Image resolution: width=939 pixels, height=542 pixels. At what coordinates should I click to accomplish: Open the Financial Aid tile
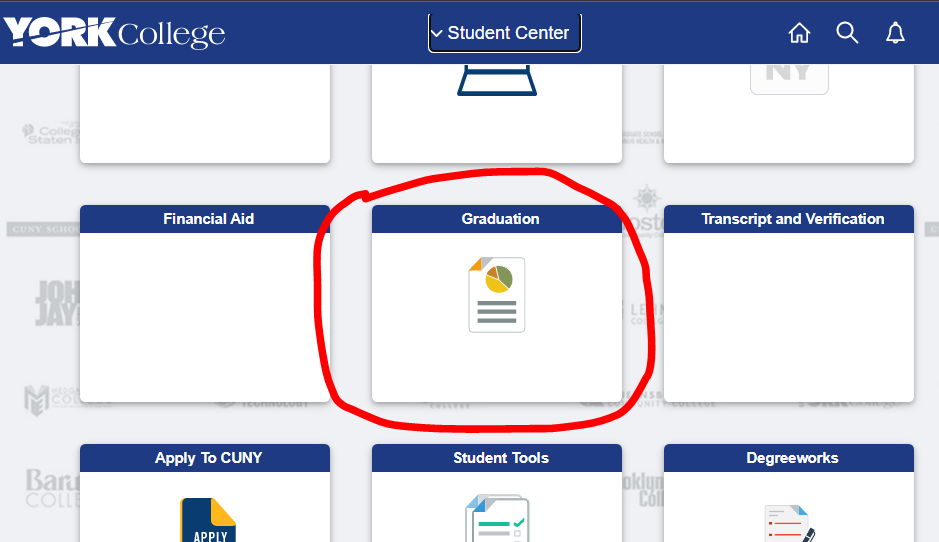click(x=205, y=304)
